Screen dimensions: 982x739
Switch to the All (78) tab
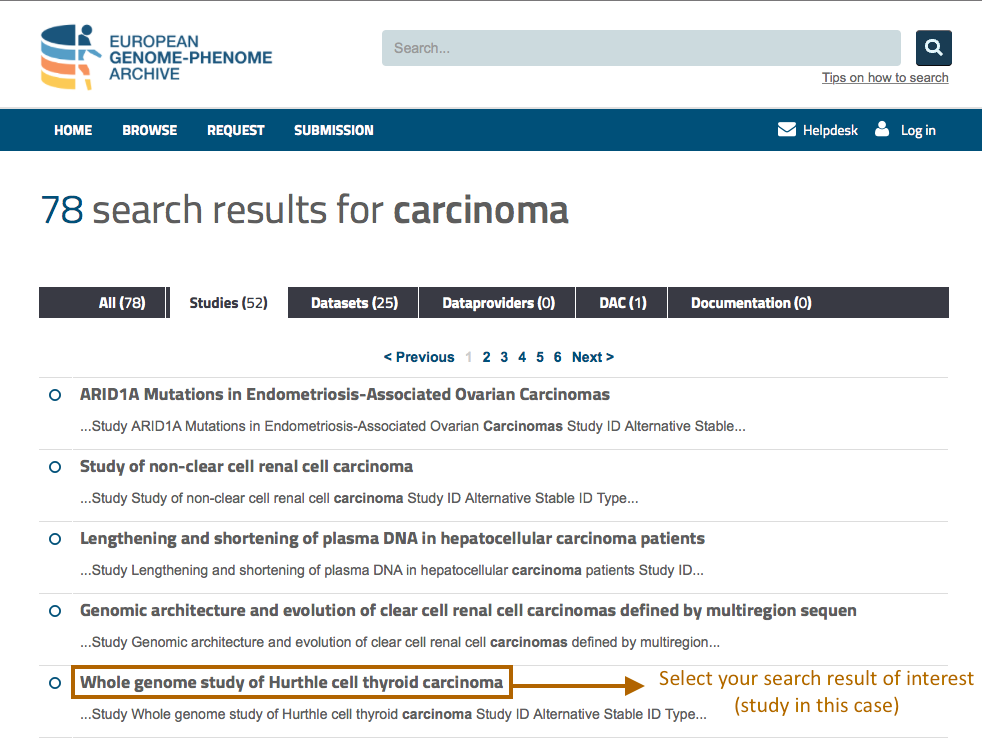(x=122, y=303)
